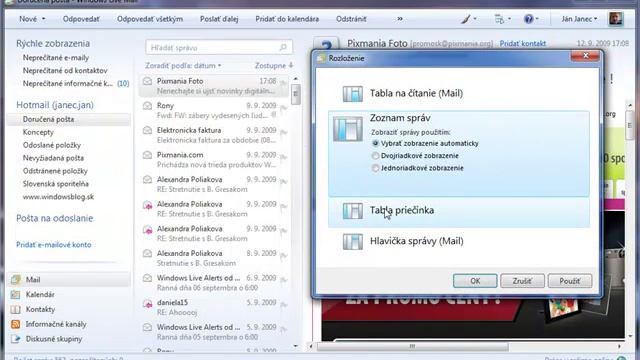Image resolution: width=640 pixels, height=360 pixels.
Task: Click the envelope icon of daniela15 message
Action: [x=147, y=303]
